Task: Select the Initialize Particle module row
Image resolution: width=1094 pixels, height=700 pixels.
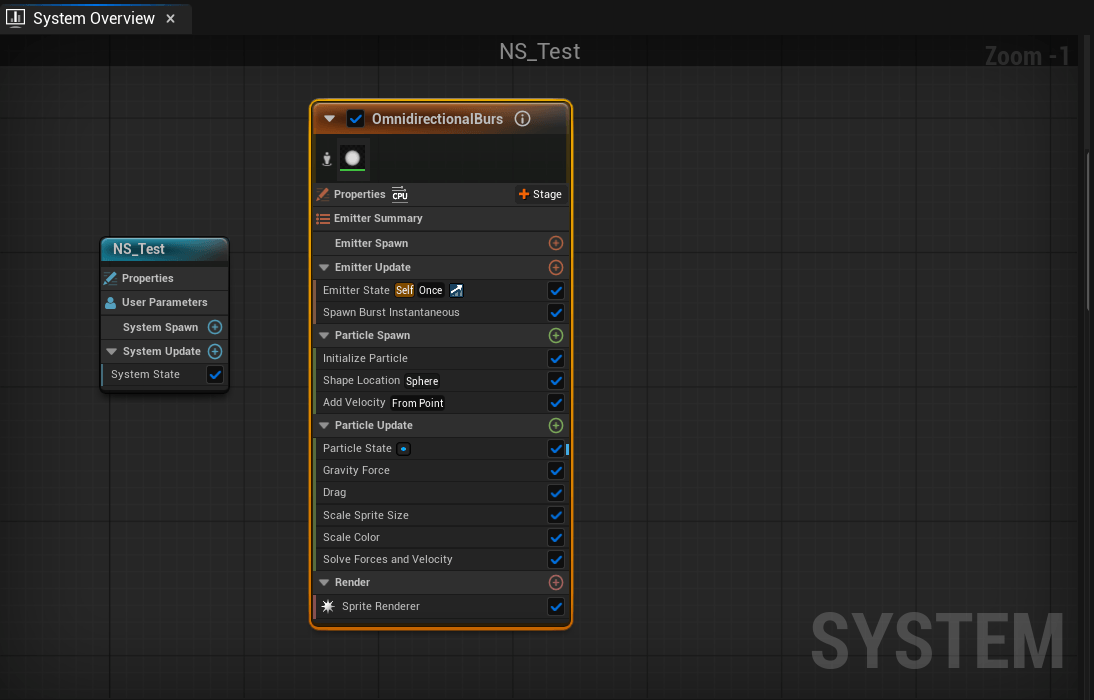Action: click(x=441, y=359)
